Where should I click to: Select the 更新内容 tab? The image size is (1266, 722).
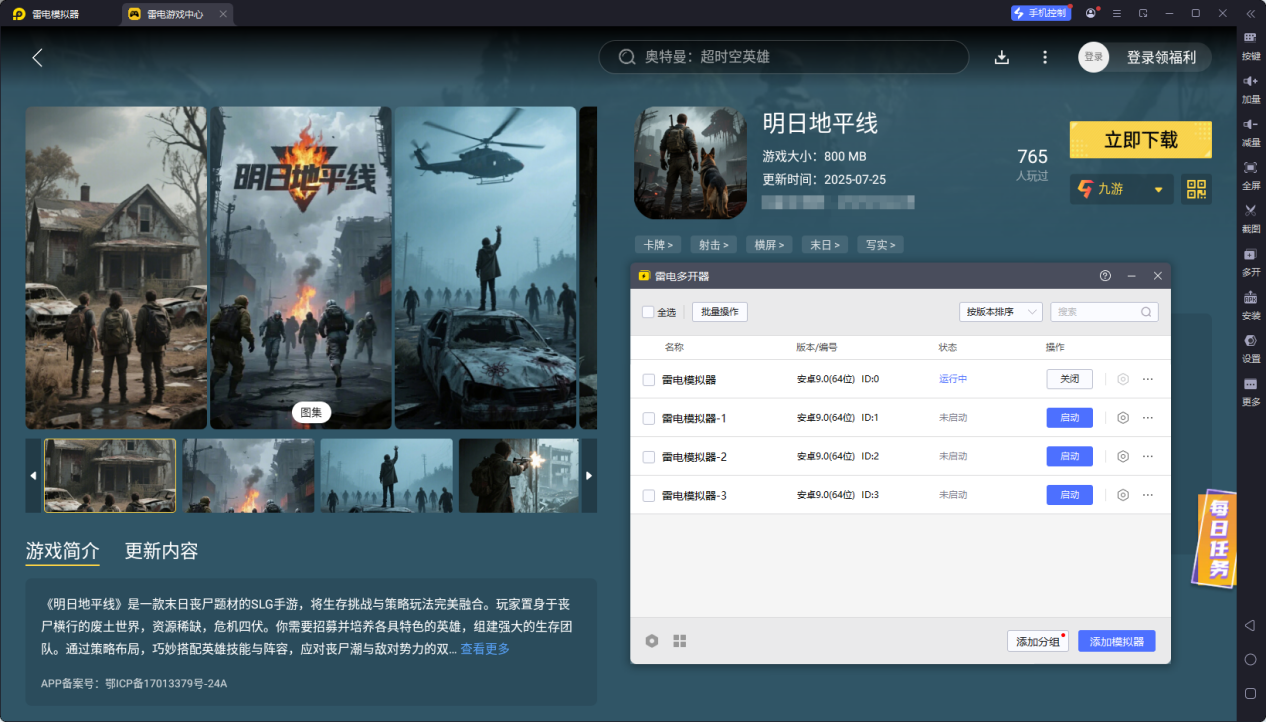click(161, 551)
